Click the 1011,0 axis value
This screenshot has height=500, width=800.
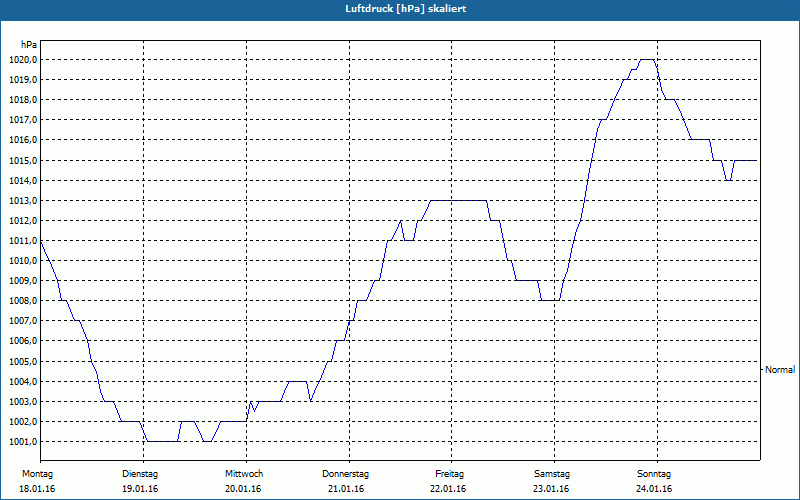pos(23,241)
